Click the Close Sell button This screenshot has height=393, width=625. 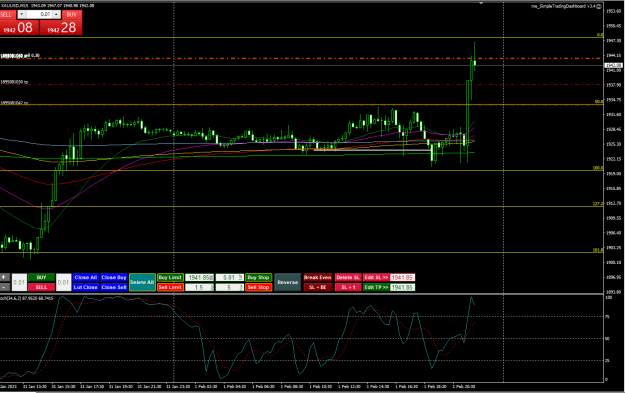(x=114, y=287)
